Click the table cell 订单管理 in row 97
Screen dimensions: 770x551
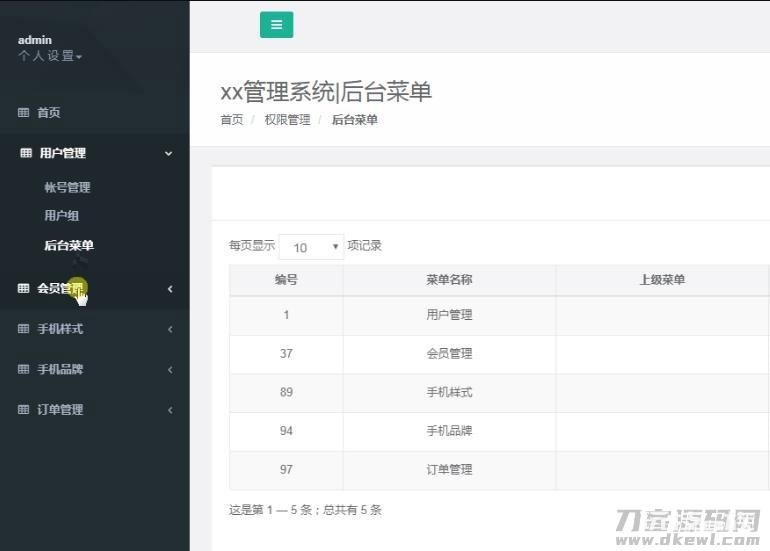pyautogui.click(x=449, y=469)
